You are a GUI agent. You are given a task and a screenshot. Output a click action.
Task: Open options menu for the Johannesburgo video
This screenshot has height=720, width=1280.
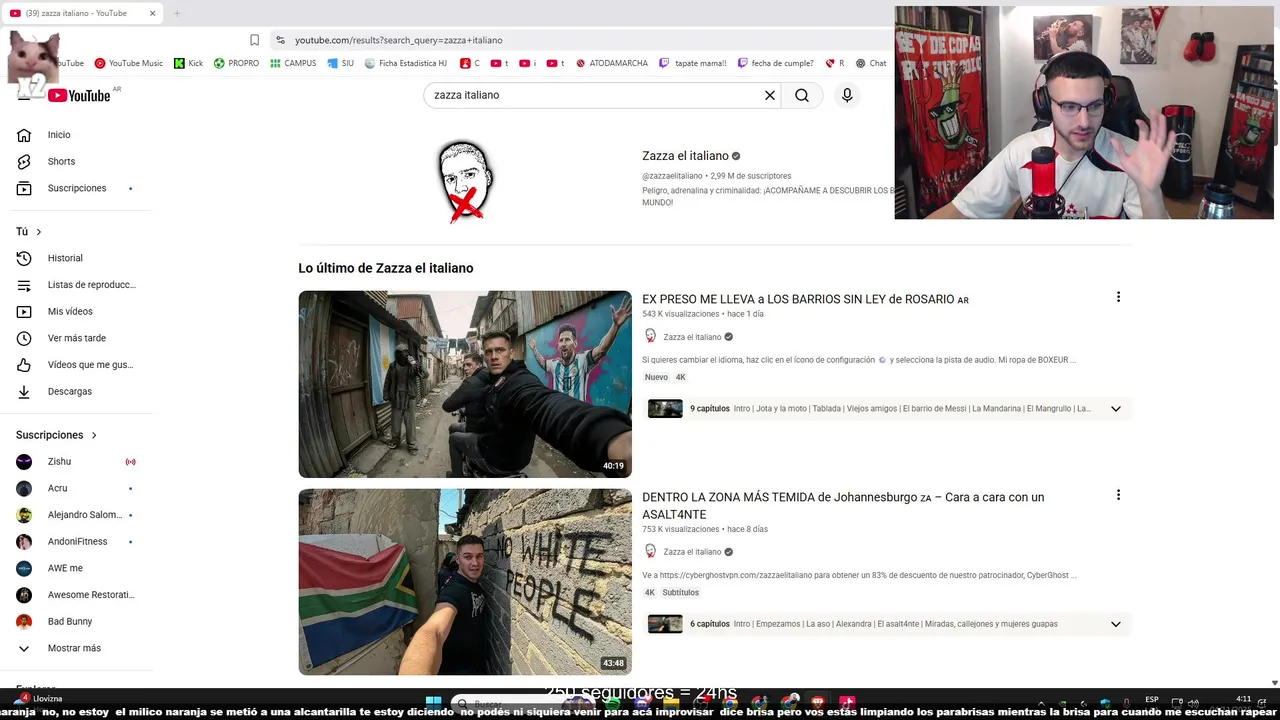[x=1118, y=495]
